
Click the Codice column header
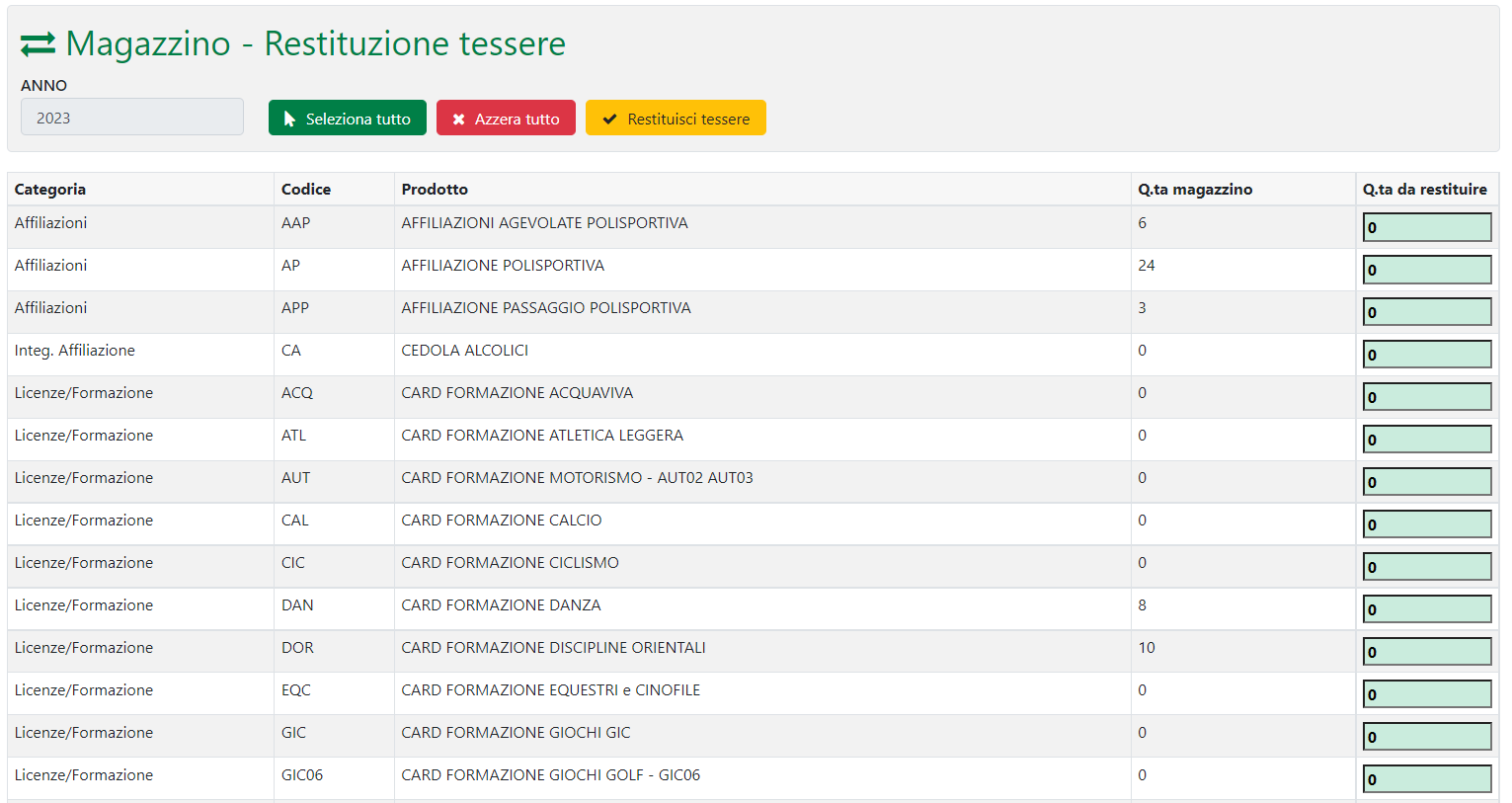click(x=306, y=190)
